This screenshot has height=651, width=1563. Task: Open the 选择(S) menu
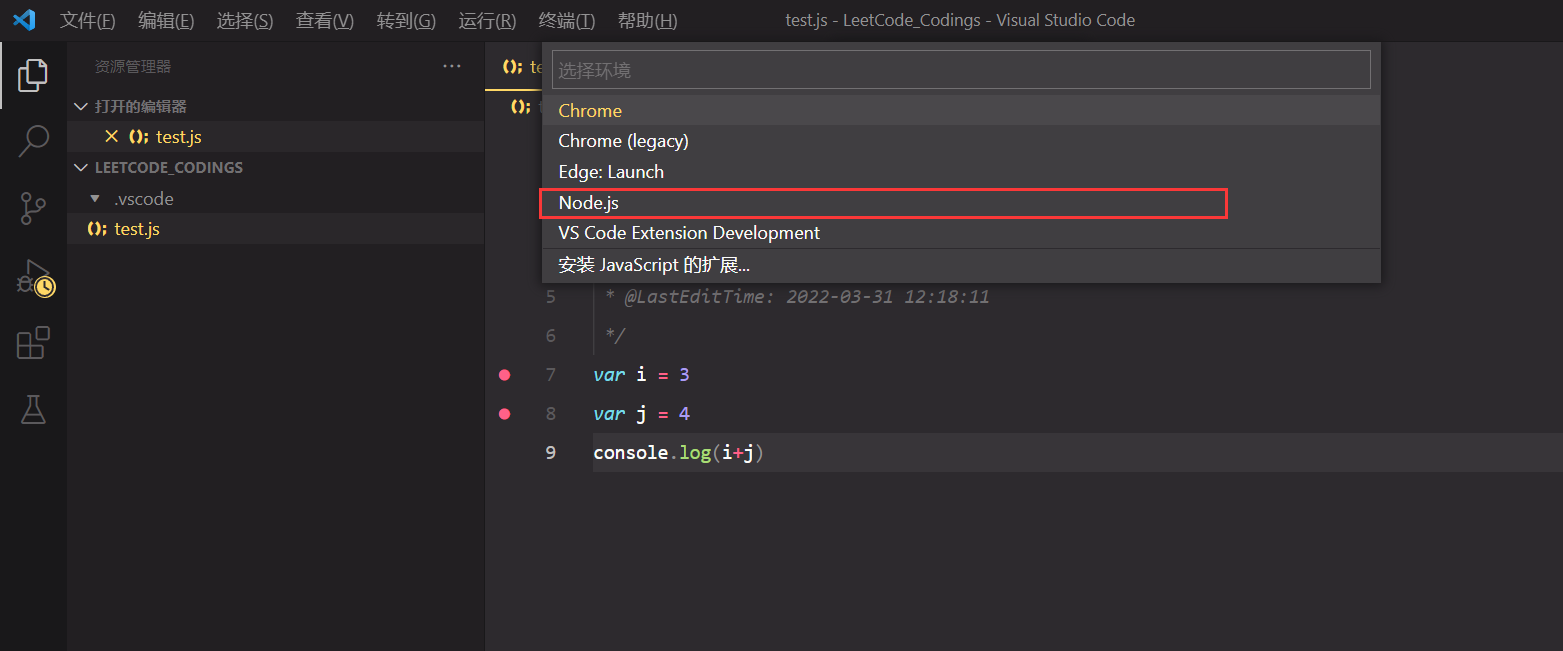244,21
